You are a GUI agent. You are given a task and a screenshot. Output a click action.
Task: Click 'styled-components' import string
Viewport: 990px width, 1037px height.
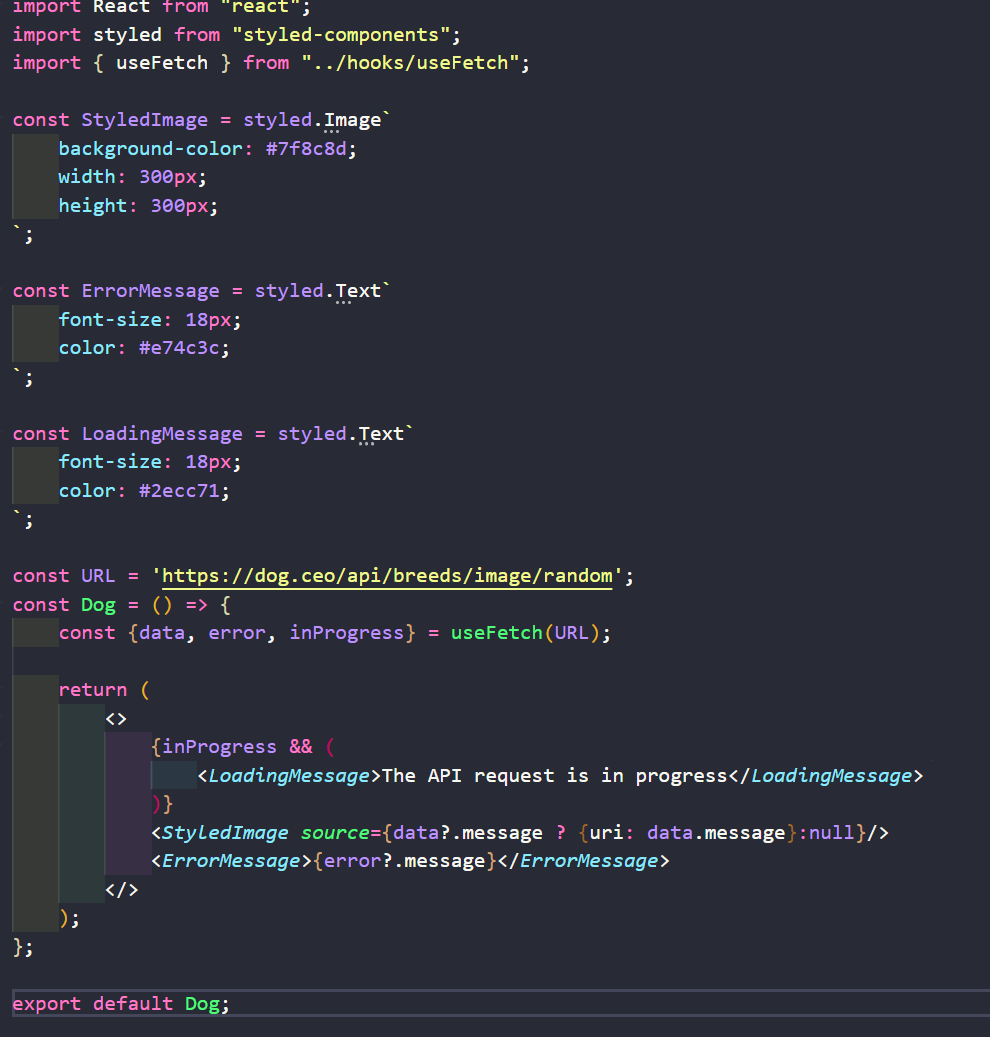(x=347, y=34)
